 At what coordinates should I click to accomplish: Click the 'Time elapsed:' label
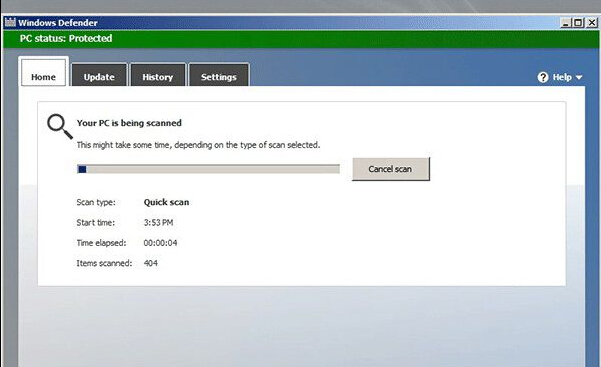tap(101, 243)
